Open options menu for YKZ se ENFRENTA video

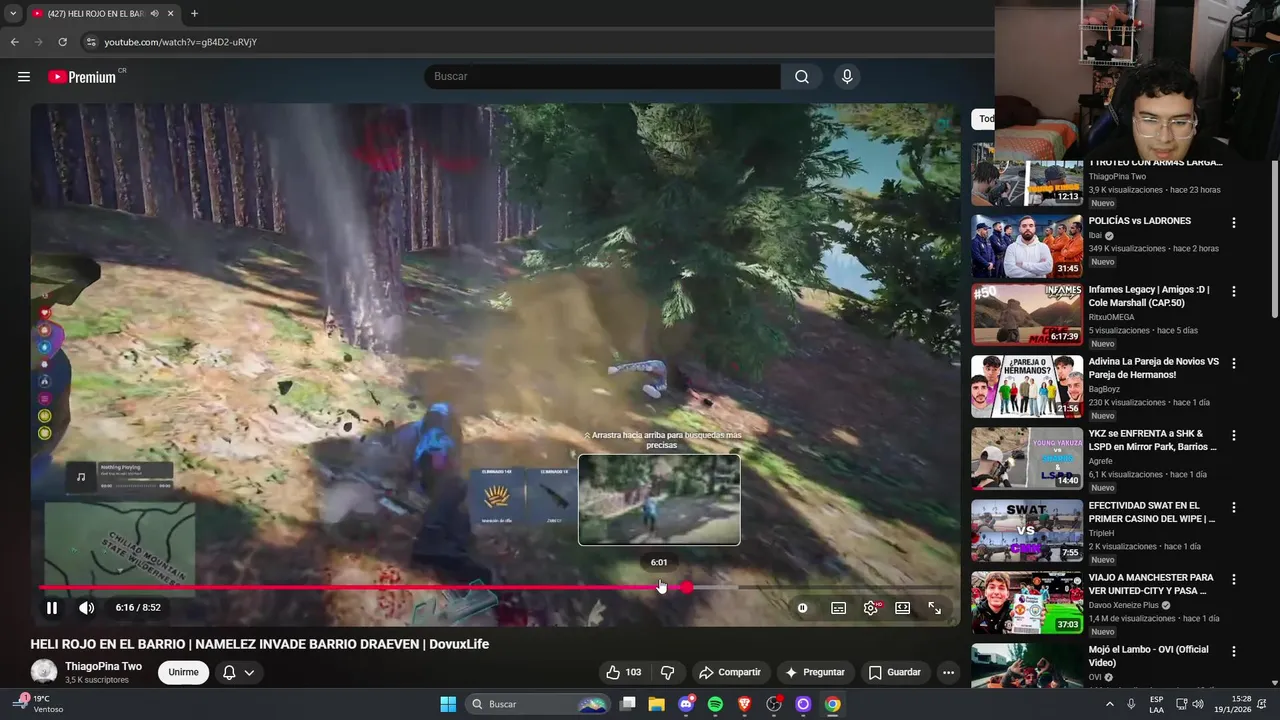tap(1234, 436)
